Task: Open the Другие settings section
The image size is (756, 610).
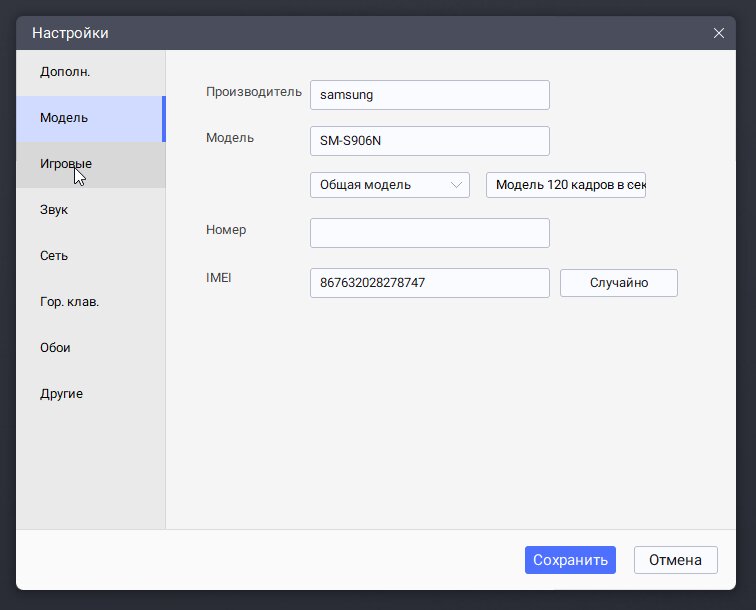Action: 91,394
